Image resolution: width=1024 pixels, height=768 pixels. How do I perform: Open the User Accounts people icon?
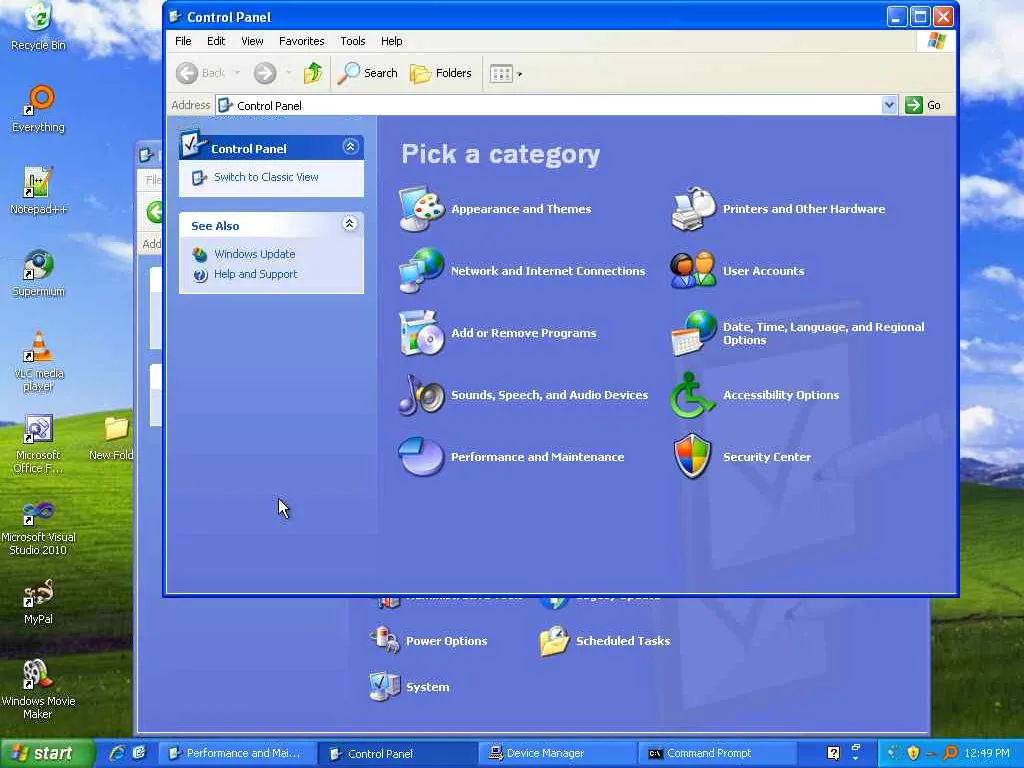693,270
